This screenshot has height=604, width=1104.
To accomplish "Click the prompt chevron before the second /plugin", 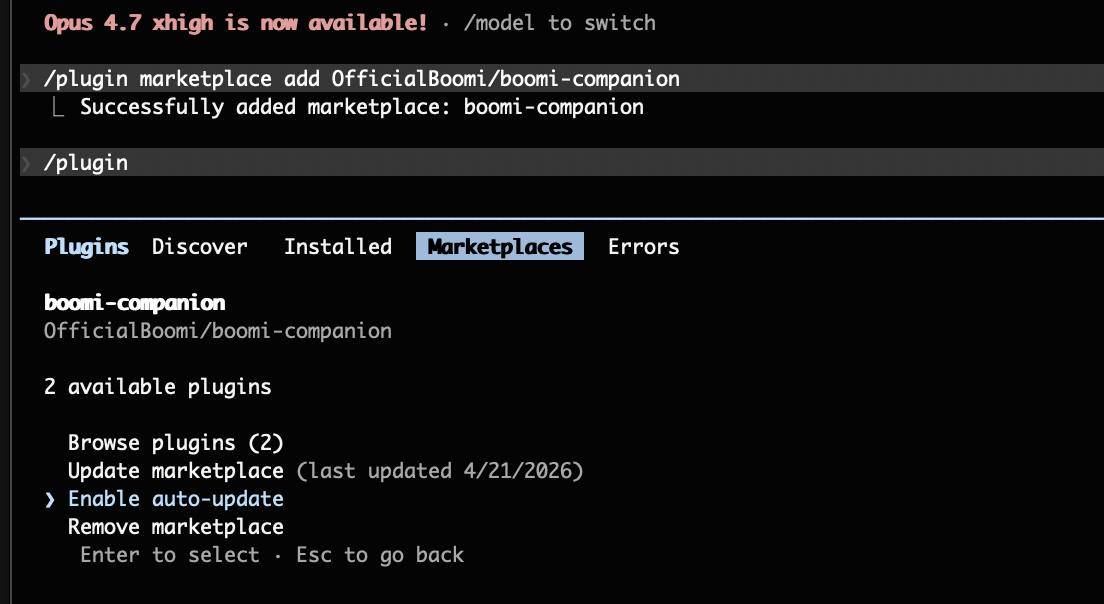I will tap(26, 163).
